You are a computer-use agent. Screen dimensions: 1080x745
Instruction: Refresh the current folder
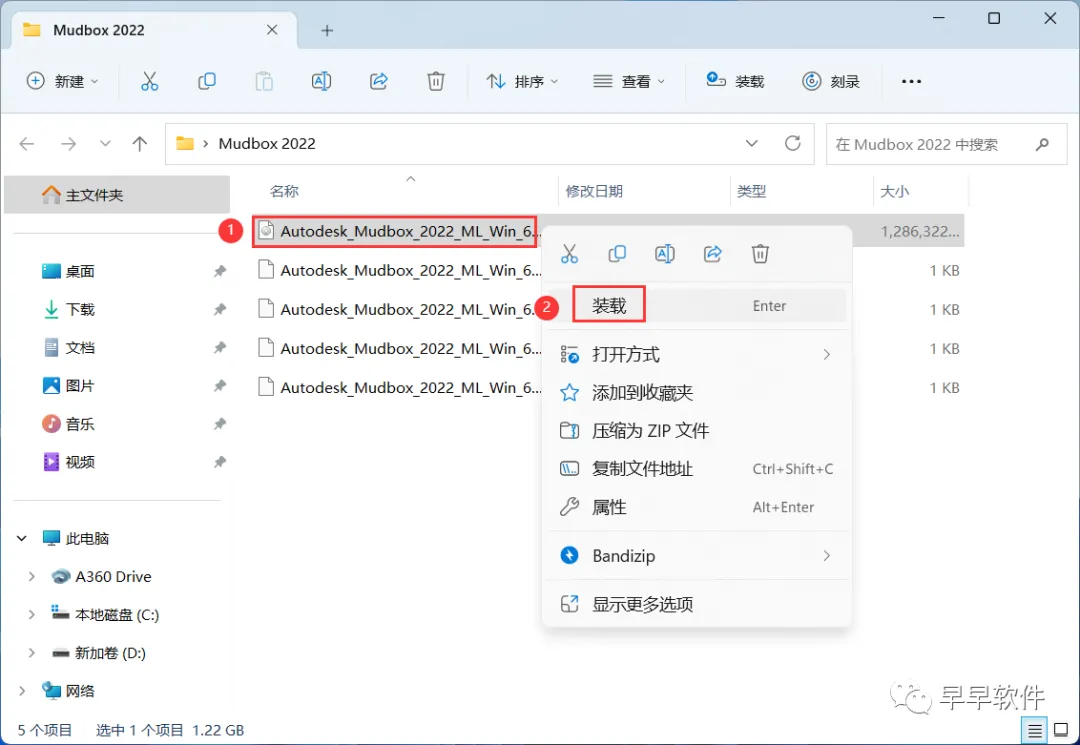click(793, 143)
